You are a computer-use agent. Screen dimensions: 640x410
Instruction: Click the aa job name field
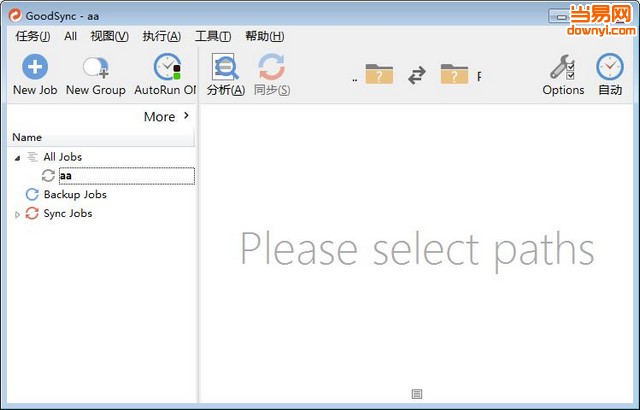pyautogui.click(x=125, y=176)
